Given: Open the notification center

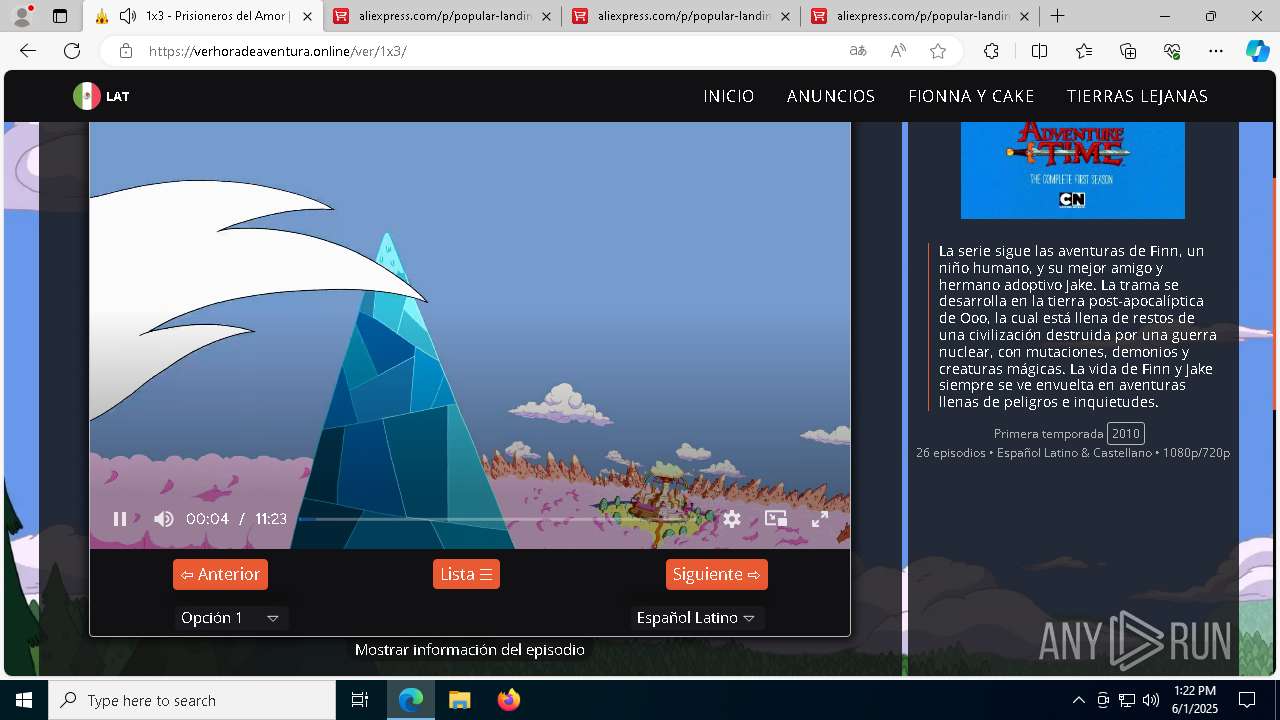Looking at the screenshot, I should pyautogui.click(x=1247, y=700).
